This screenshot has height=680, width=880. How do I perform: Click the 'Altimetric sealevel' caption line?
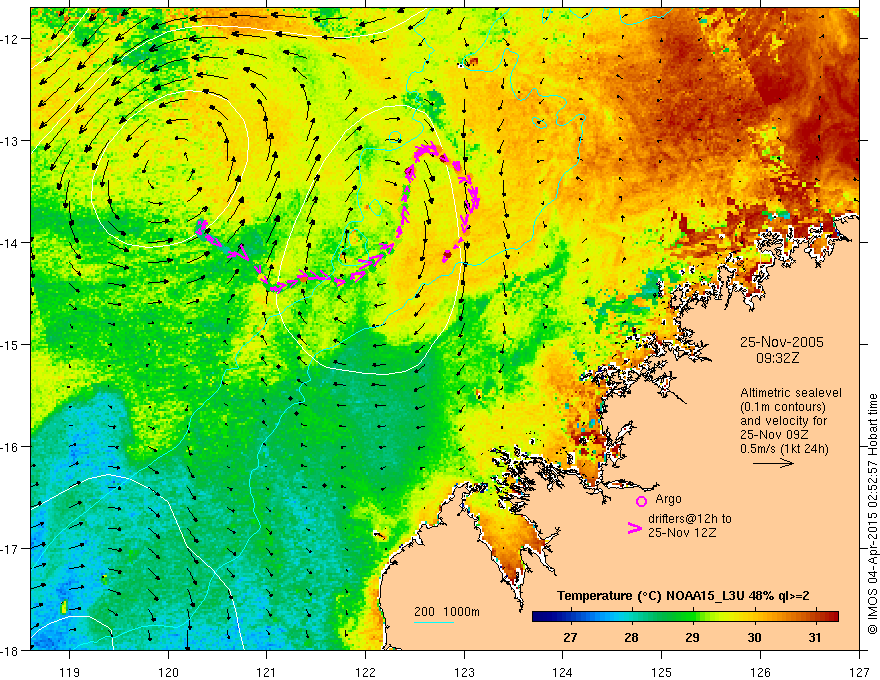(x=791, y=393)
